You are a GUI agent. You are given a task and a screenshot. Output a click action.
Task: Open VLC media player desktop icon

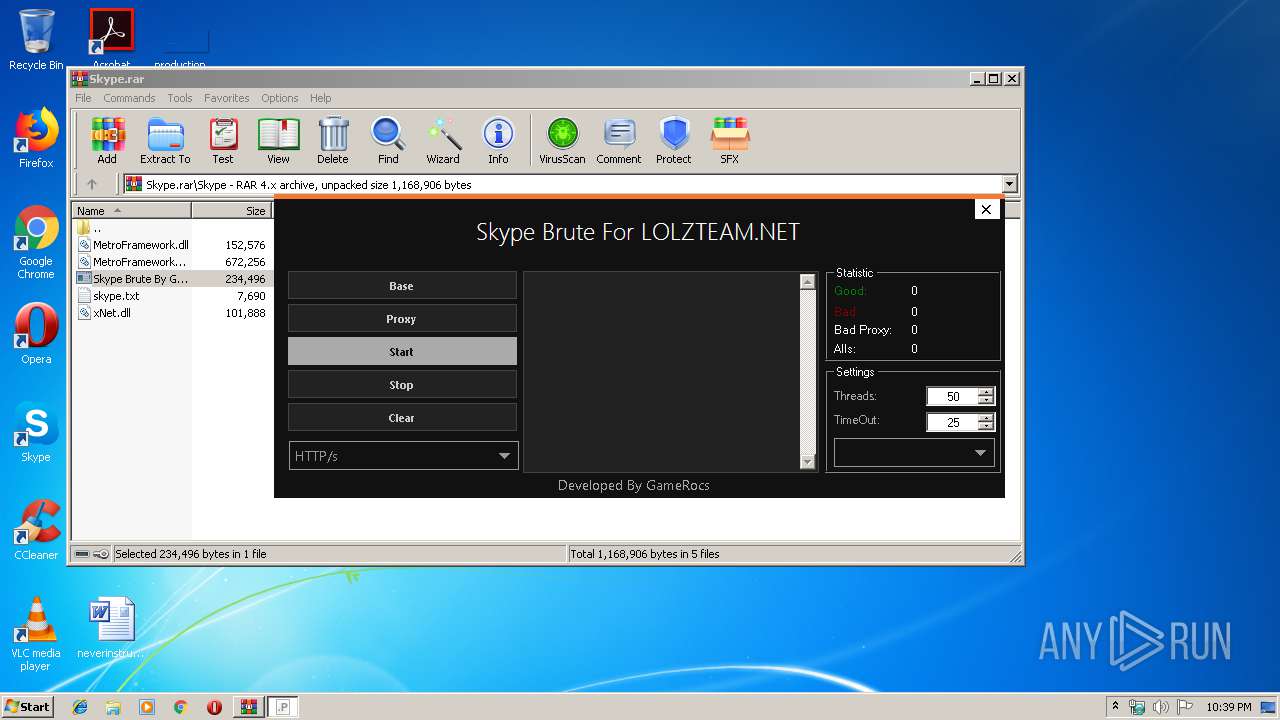36,634
